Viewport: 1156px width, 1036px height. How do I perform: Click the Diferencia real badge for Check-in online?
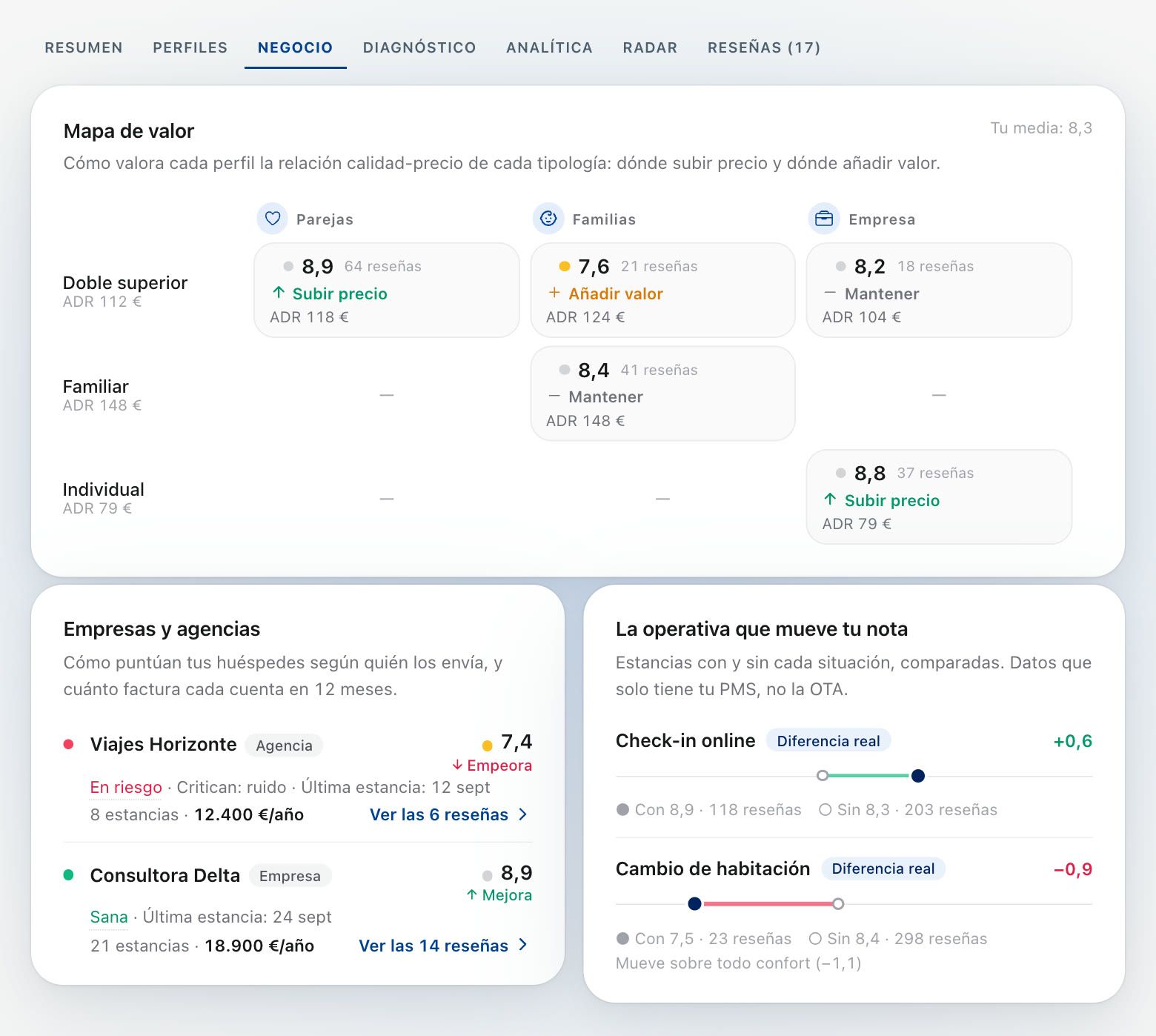pyautogui.click(x=828, y=741)
